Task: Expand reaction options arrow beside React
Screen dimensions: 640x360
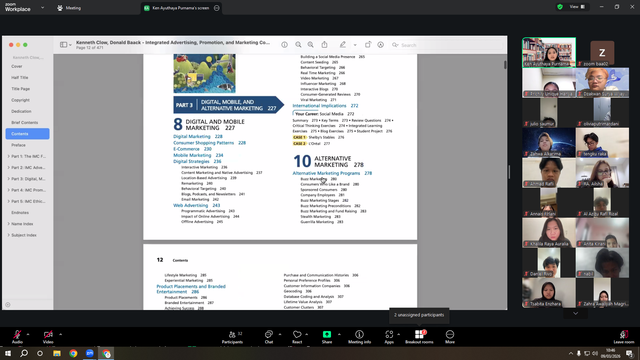Action: [x=307, y=334]
